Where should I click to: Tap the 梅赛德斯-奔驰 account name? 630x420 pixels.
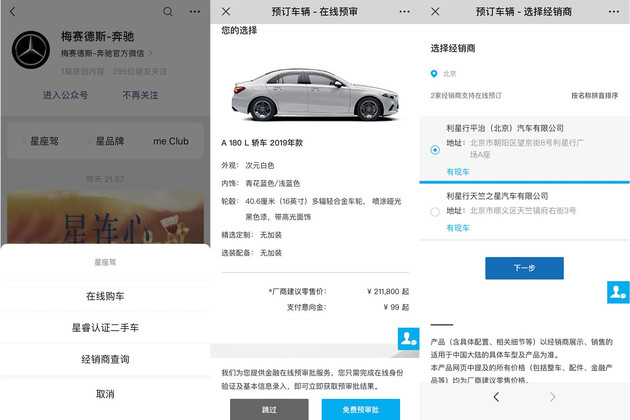(98, 37)
